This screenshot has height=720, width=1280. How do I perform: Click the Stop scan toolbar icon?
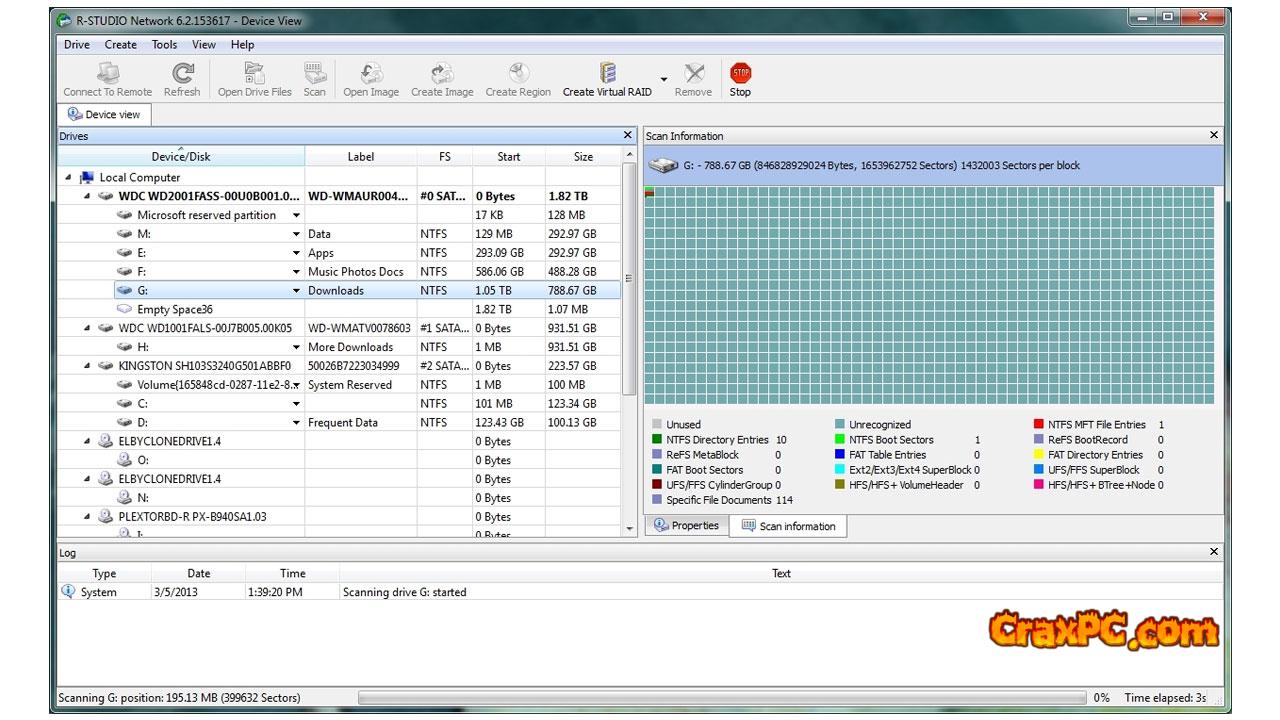(740, 73)
